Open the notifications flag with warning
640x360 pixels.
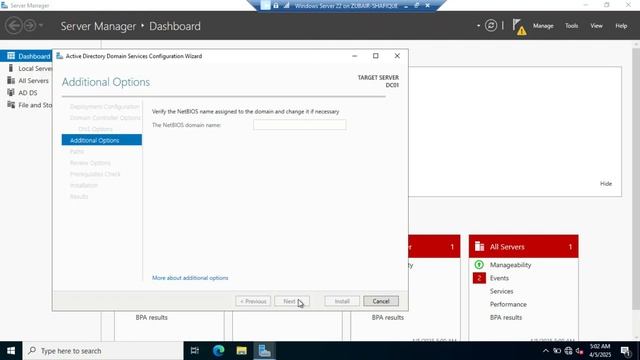pos(519,27)
